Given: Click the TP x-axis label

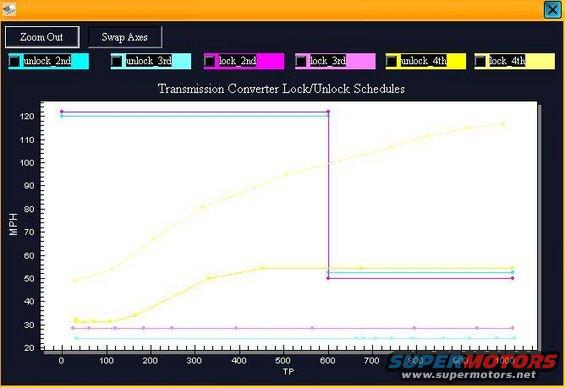Looking at the screenshot, I should pyautogui.click(x=288, y=371).
